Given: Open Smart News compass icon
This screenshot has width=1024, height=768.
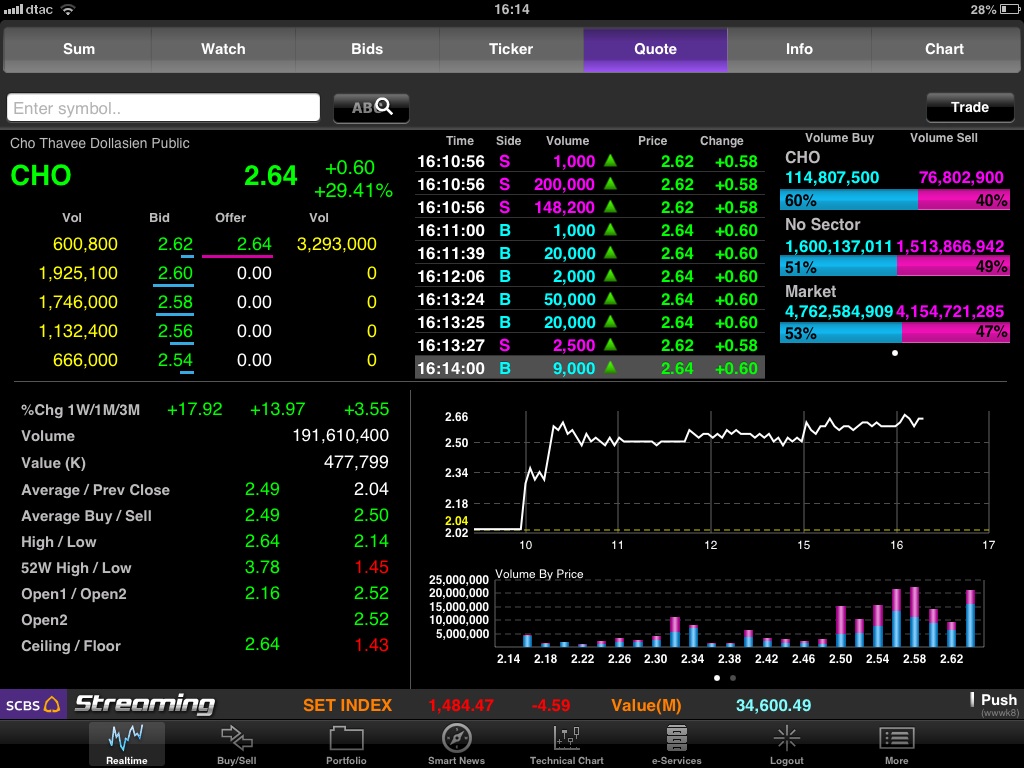Looking at the screenshot, I should pyautogui.click(x=456, y=743).
